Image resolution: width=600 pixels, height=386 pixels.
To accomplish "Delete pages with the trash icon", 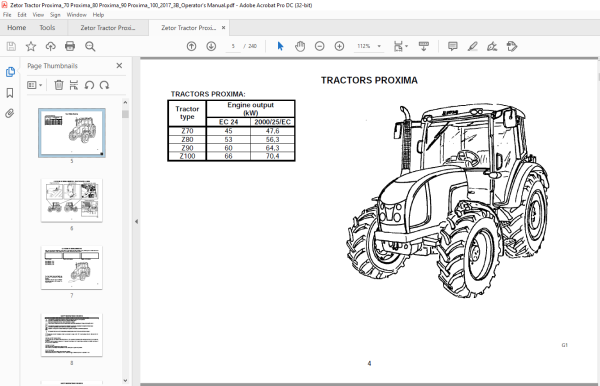I will pyautogui.click(x=59, y=85).
